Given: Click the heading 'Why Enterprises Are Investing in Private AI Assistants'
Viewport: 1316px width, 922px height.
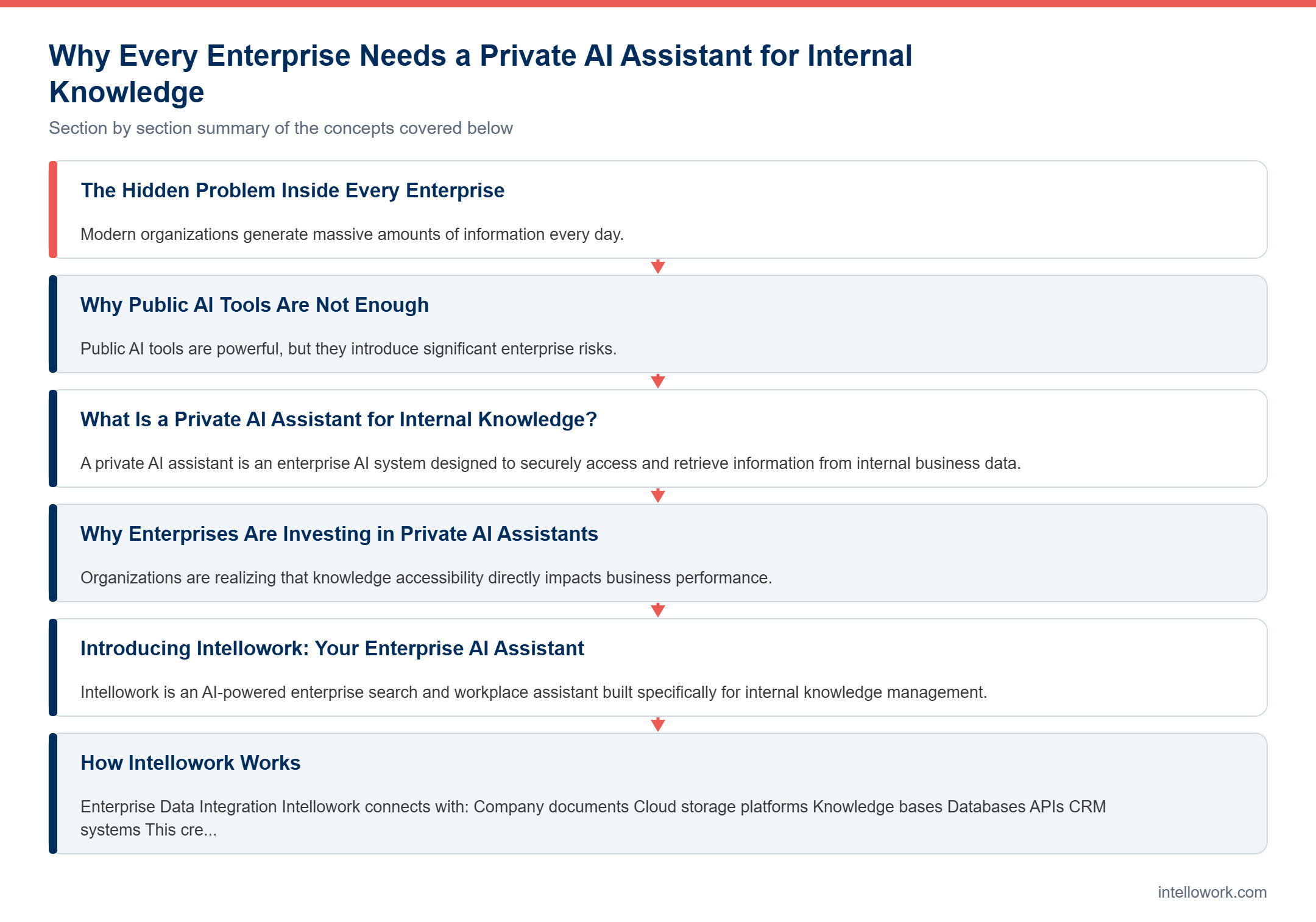Looking at the screenshot, I should pyautogui.click(x=339, y=534).
